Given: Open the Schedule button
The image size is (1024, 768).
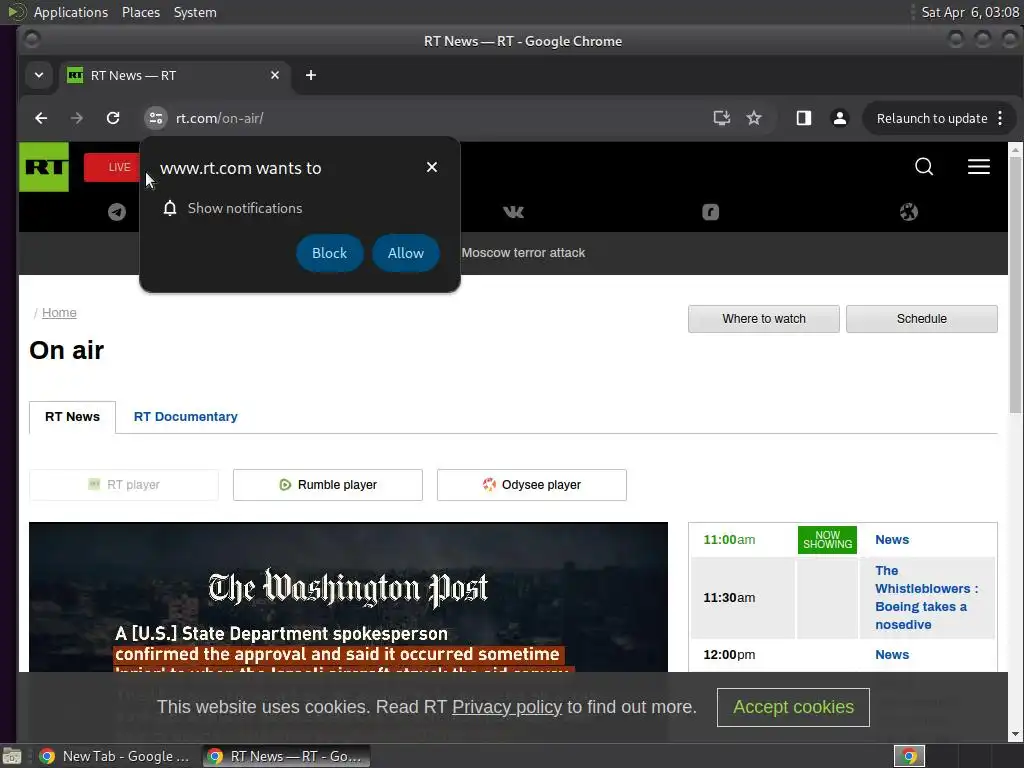Looking at the screenshot, I should 921,319.
